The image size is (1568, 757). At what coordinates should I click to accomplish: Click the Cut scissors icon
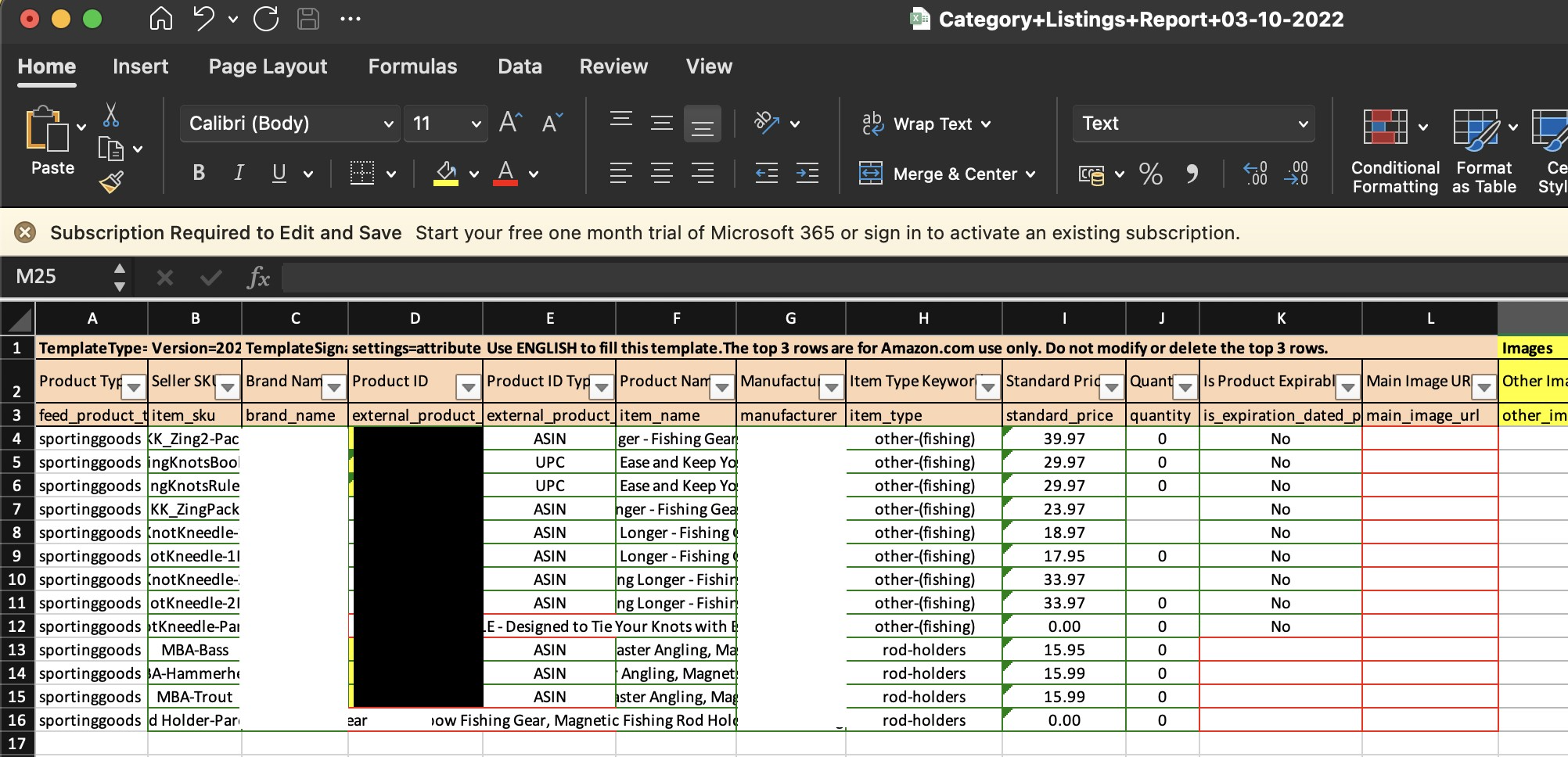point(111,115)
